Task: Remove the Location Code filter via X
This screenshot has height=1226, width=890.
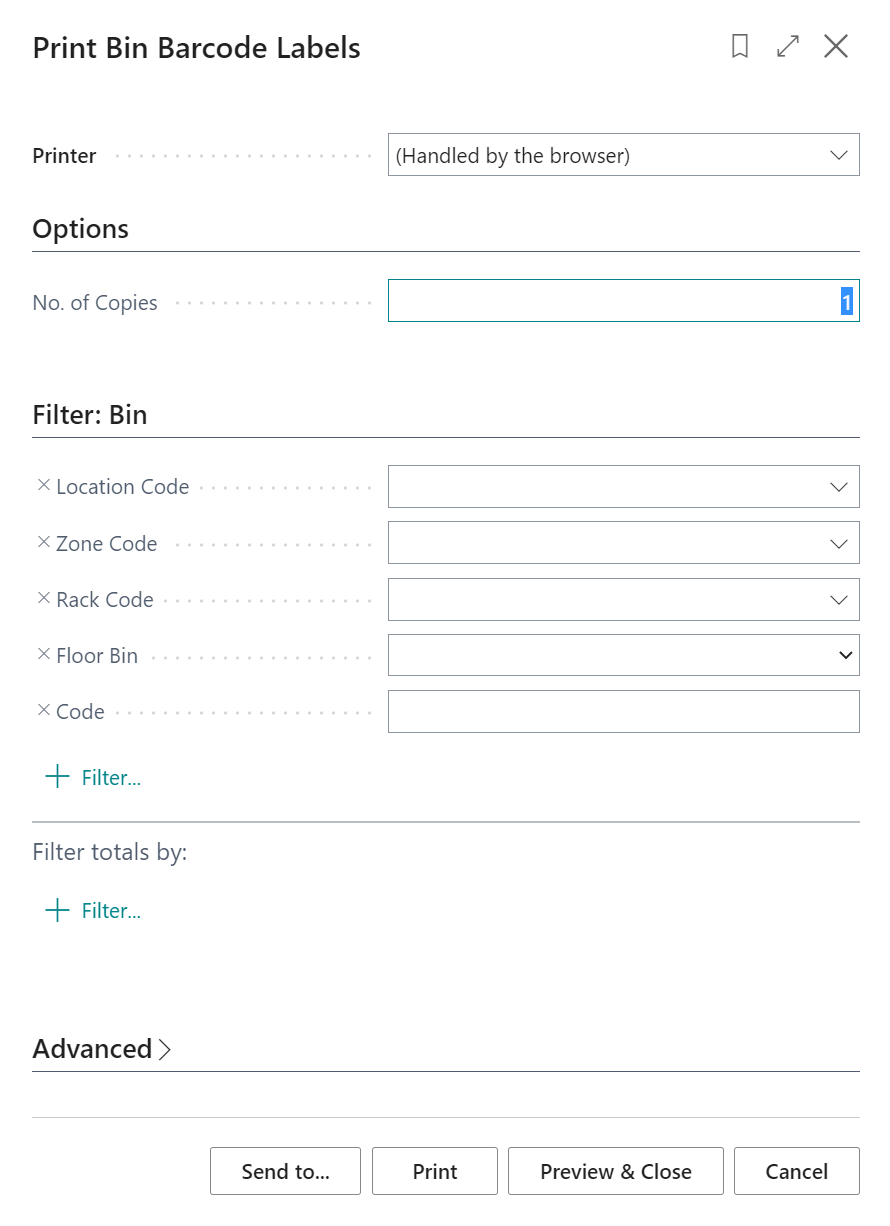Action: [x=43, y=485]
